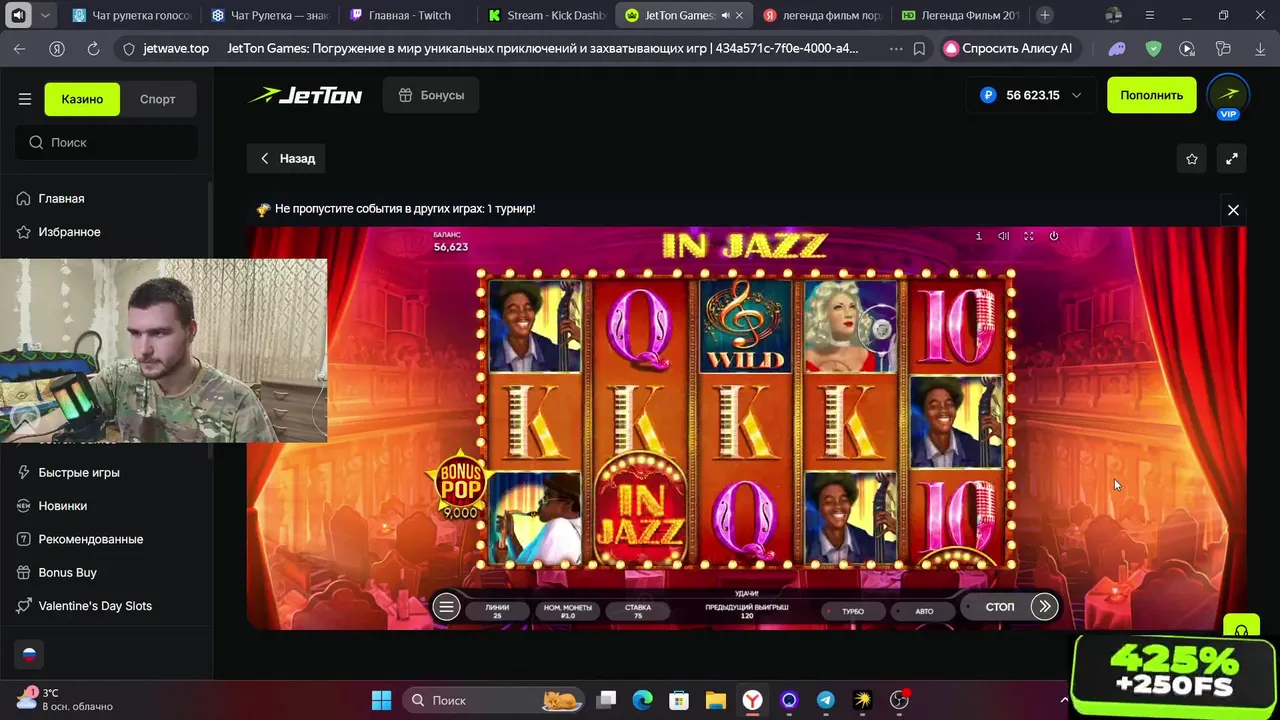The height and width of the screenshot is (720, 1280).
Task: Open Windows Start menu
Action: [x=381, y=700]
